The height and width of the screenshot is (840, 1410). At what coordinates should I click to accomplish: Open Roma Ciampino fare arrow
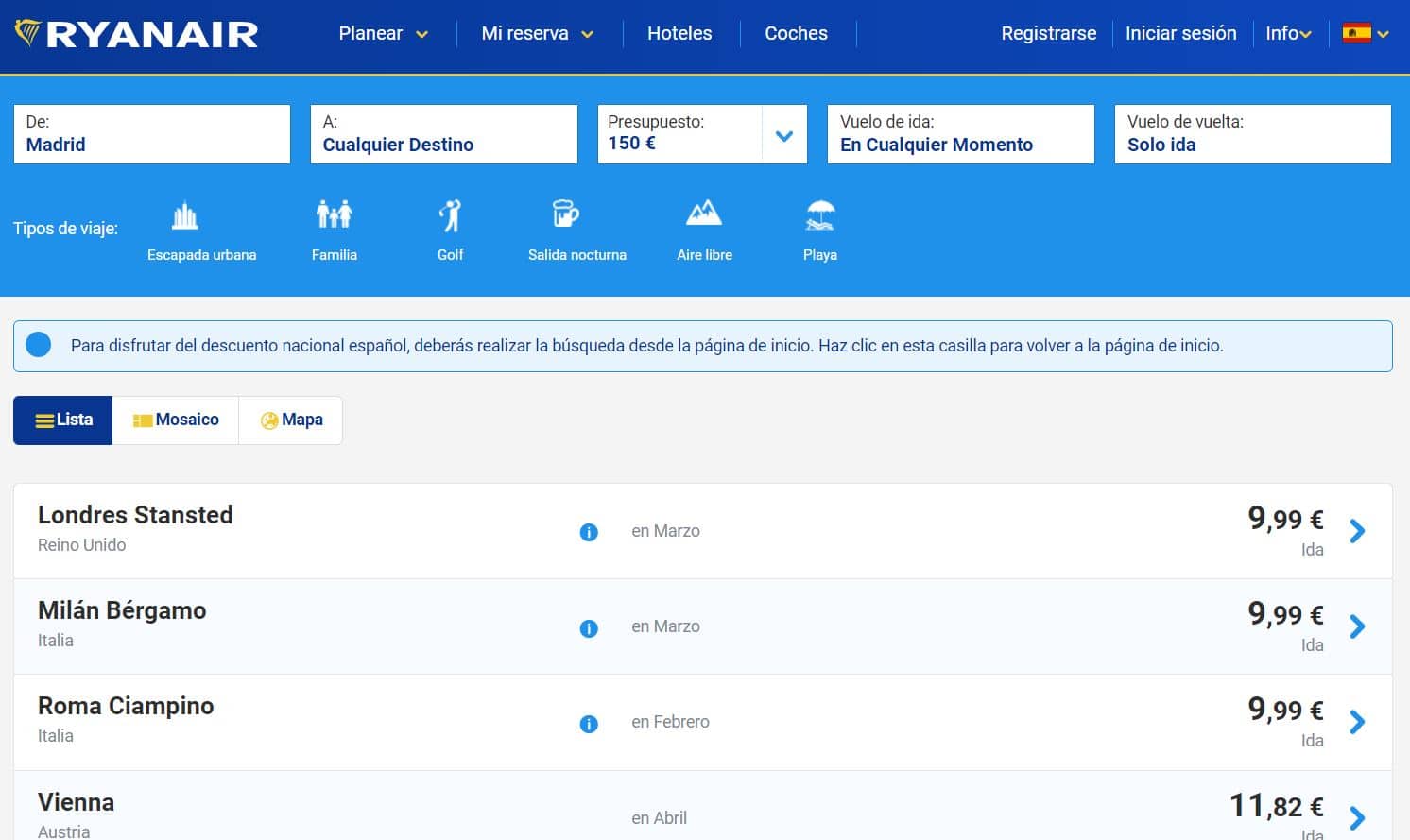coord(1358,722)
